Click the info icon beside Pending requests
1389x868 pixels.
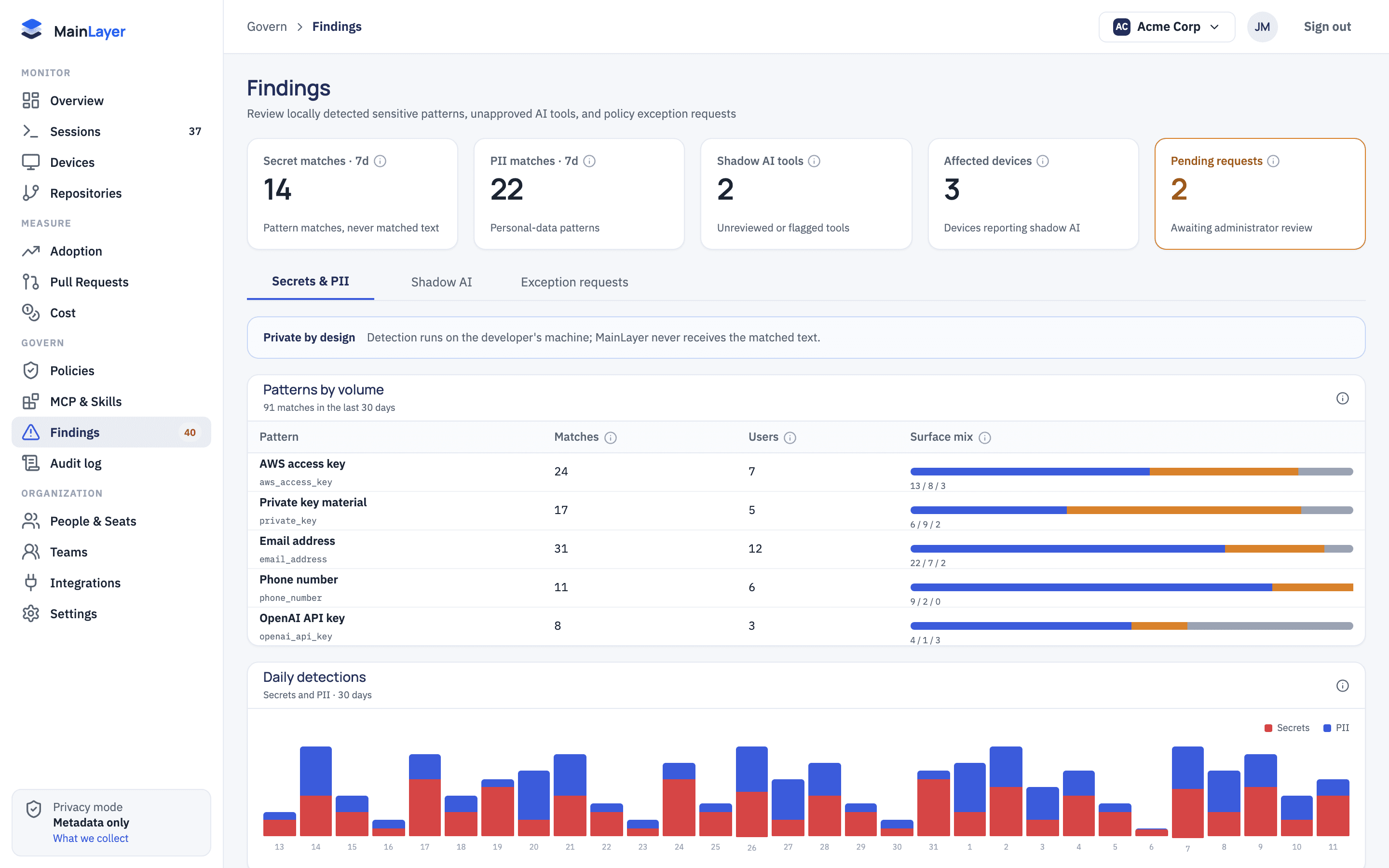1274,162
